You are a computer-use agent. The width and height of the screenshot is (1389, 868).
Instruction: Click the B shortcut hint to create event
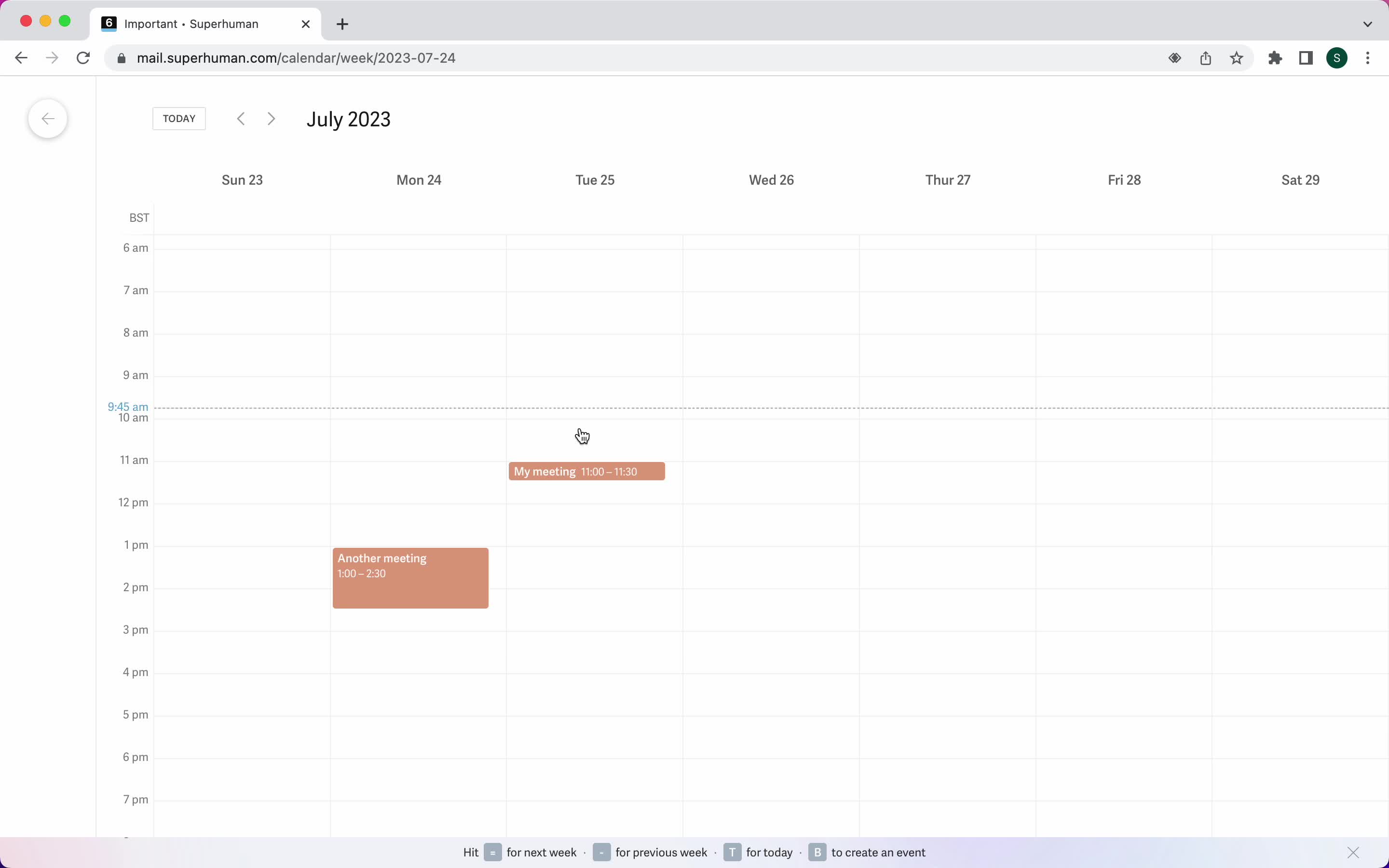[817, 852]
